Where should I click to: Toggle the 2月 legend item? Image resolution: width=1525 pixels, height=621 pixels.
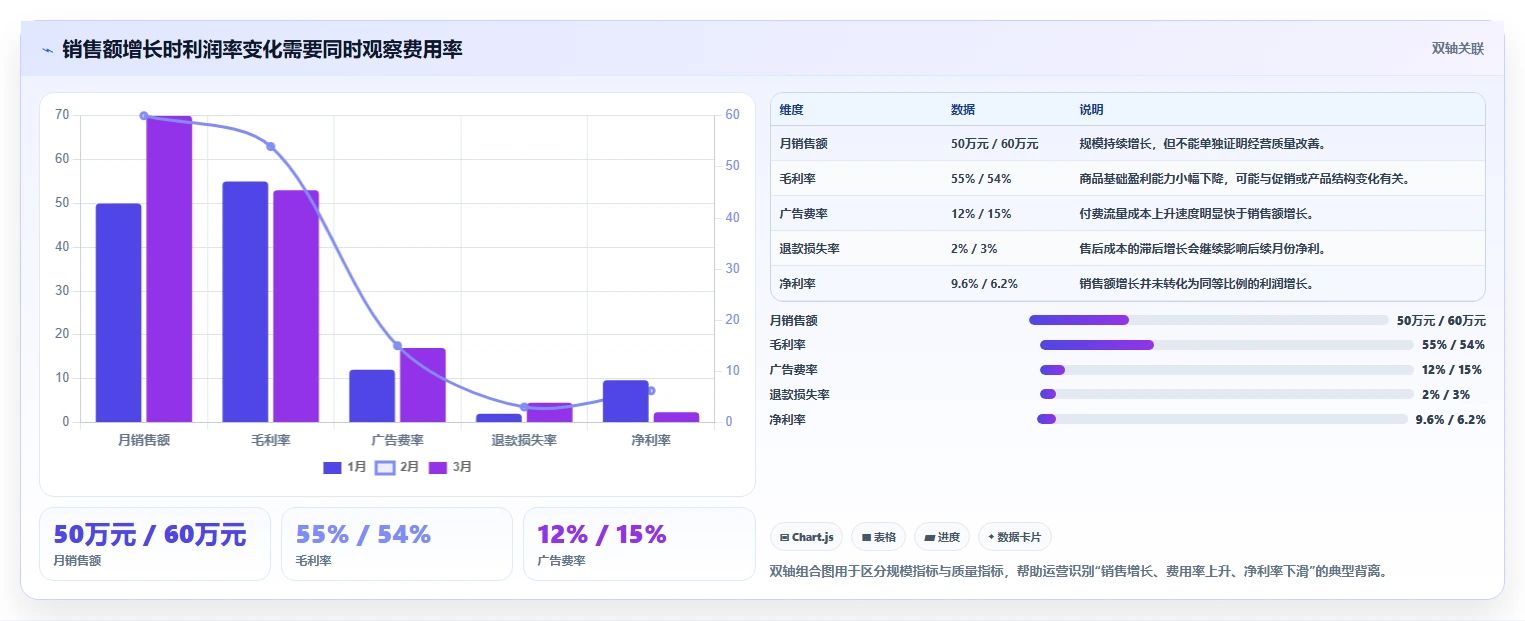[x=397, y=467]
